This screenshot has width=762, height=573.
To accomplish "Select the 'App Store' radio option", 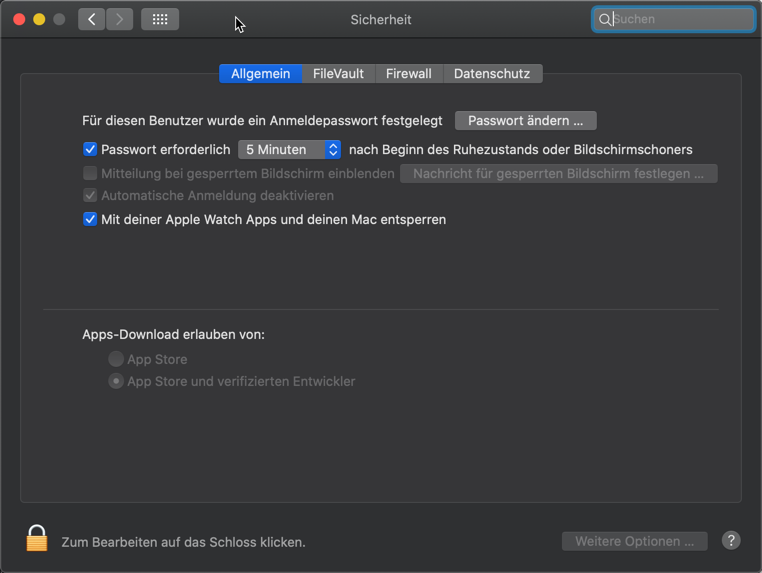I will 116,359.
